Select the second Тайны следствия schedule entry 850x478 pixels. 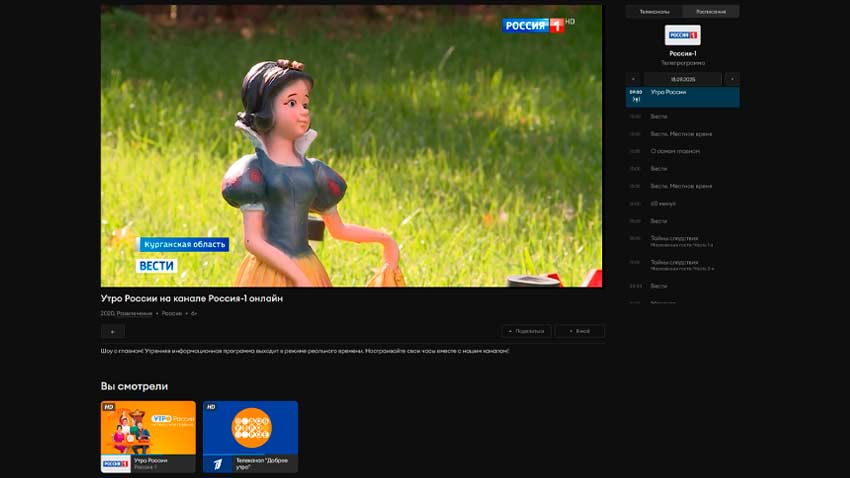(x=682, y=265)
